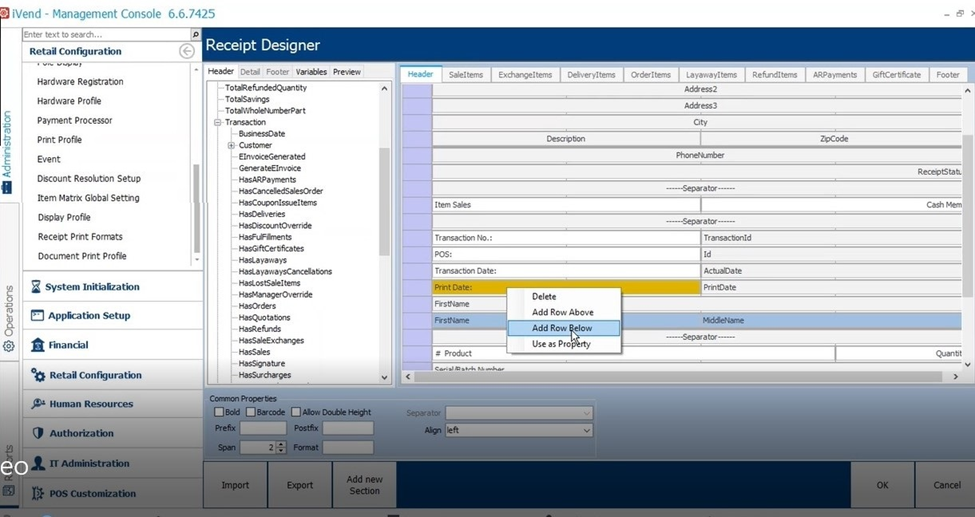The image size is (975, 517).
Task: Click the Administration sidebar icon
Action: 6,187
